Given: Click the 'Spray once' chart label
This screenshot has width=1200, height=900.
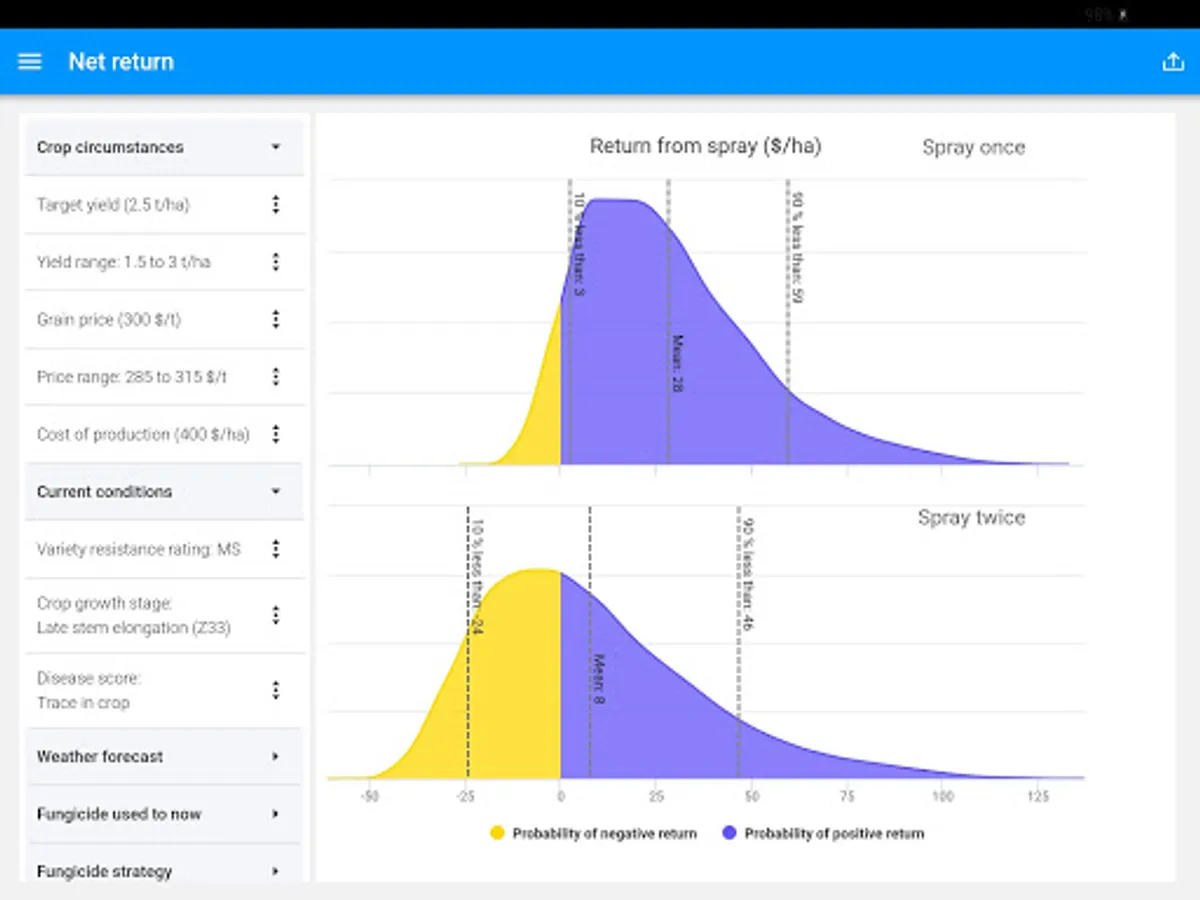Looking at the screenshot, I should point(973,147).
